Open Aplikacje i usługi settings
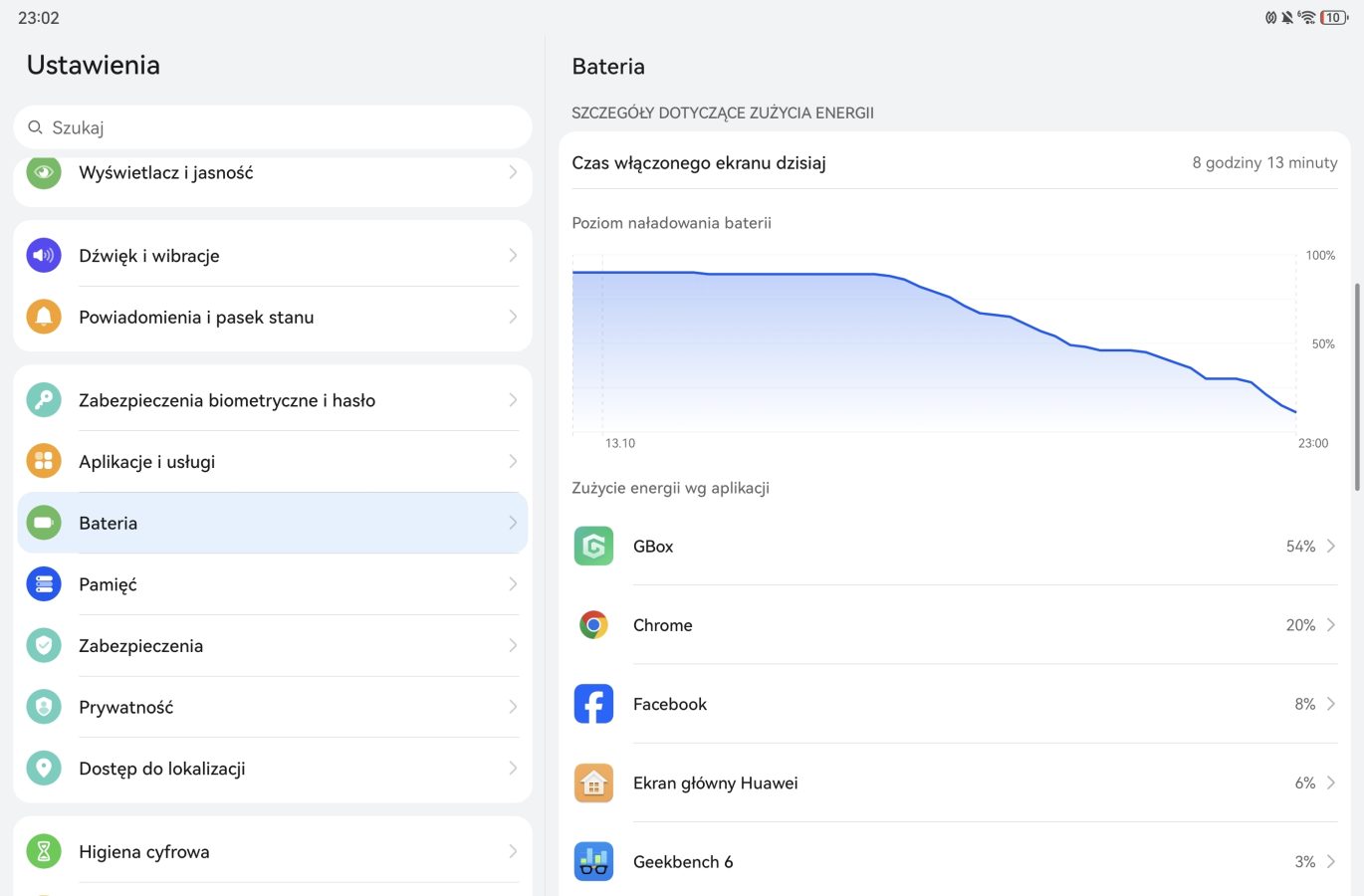The width and height of the screenshot is (1364, 896). tap(273, 461)
